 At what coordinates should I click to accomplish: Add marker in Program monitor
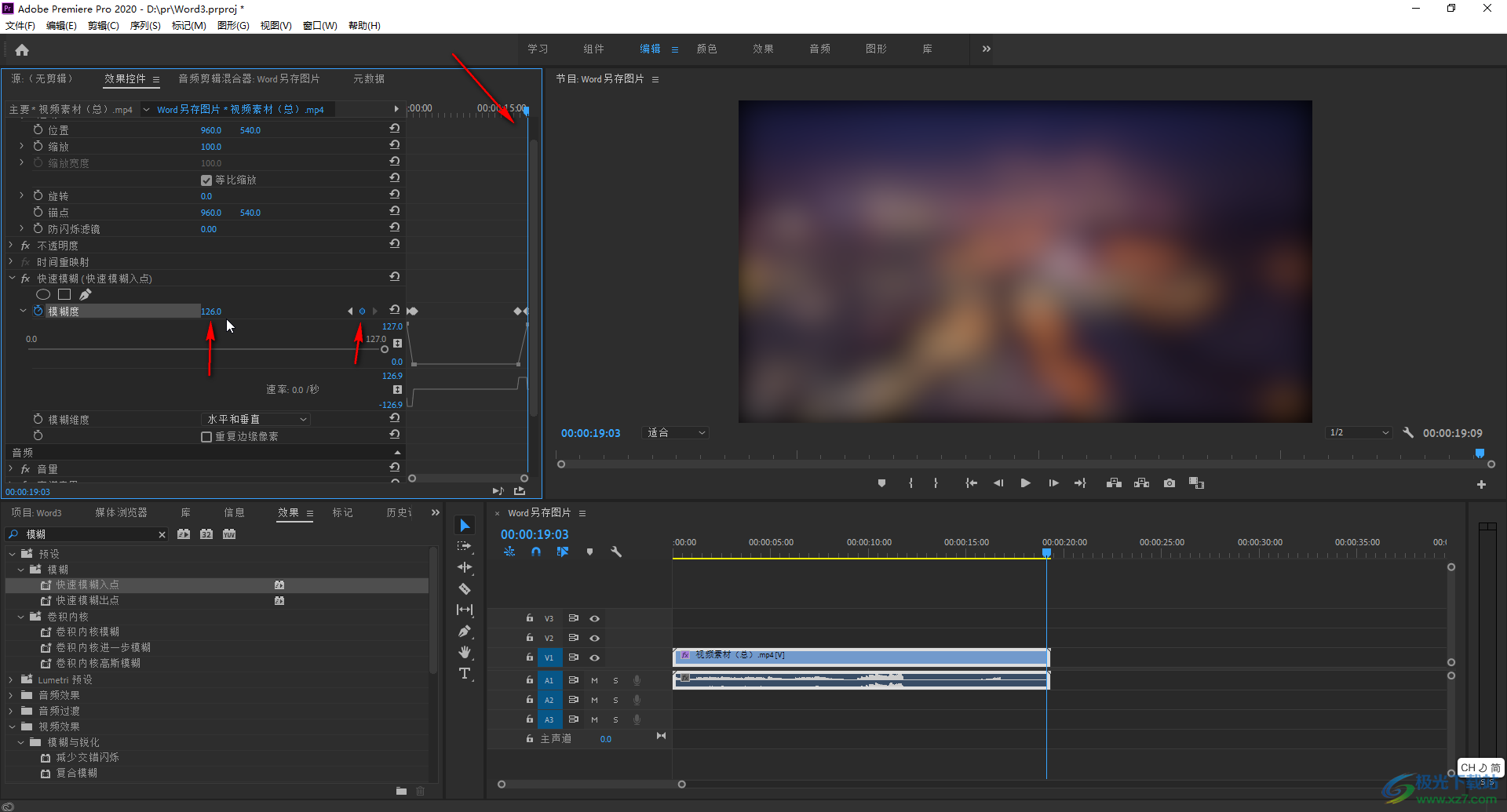881,483
